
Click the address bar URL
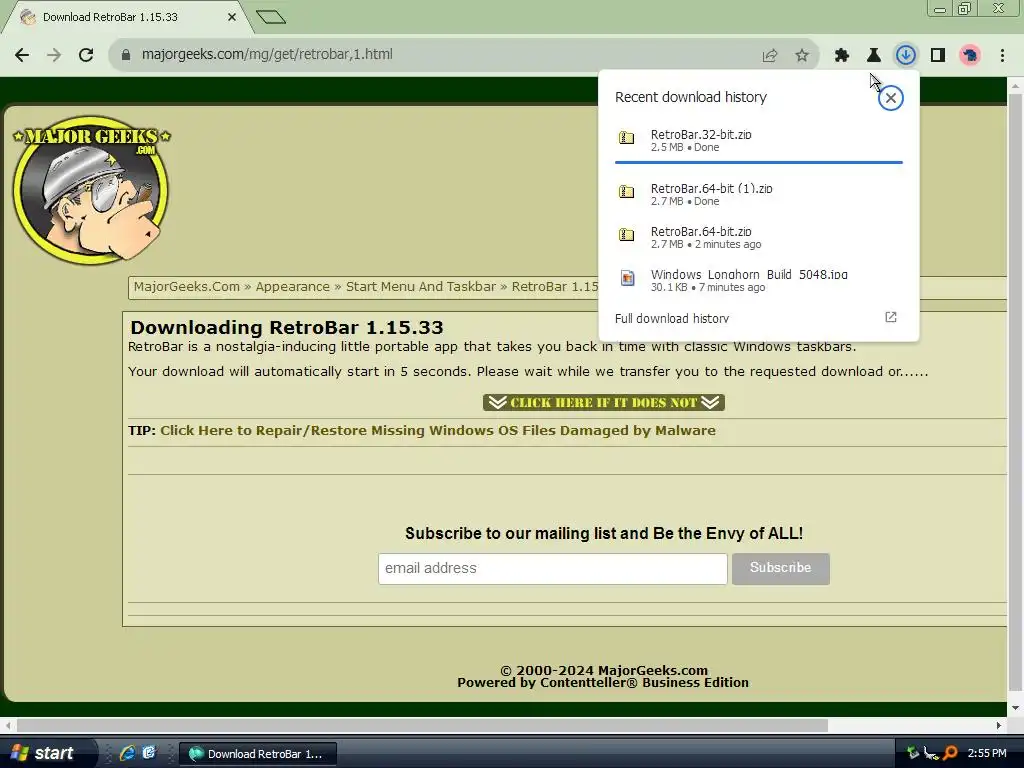(267, 54)
